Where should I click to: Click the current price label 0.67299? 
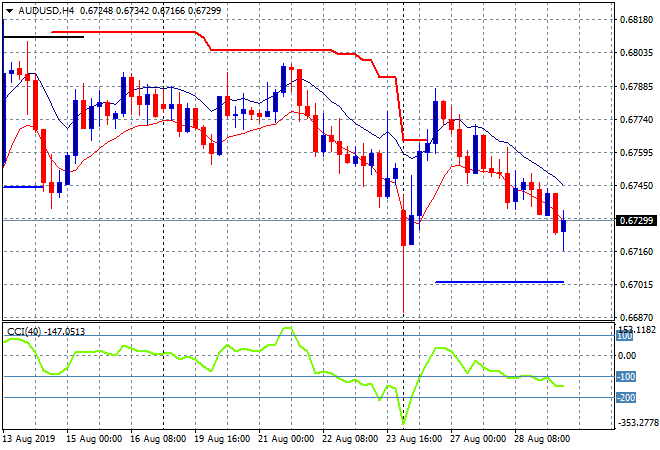(636, 220)
